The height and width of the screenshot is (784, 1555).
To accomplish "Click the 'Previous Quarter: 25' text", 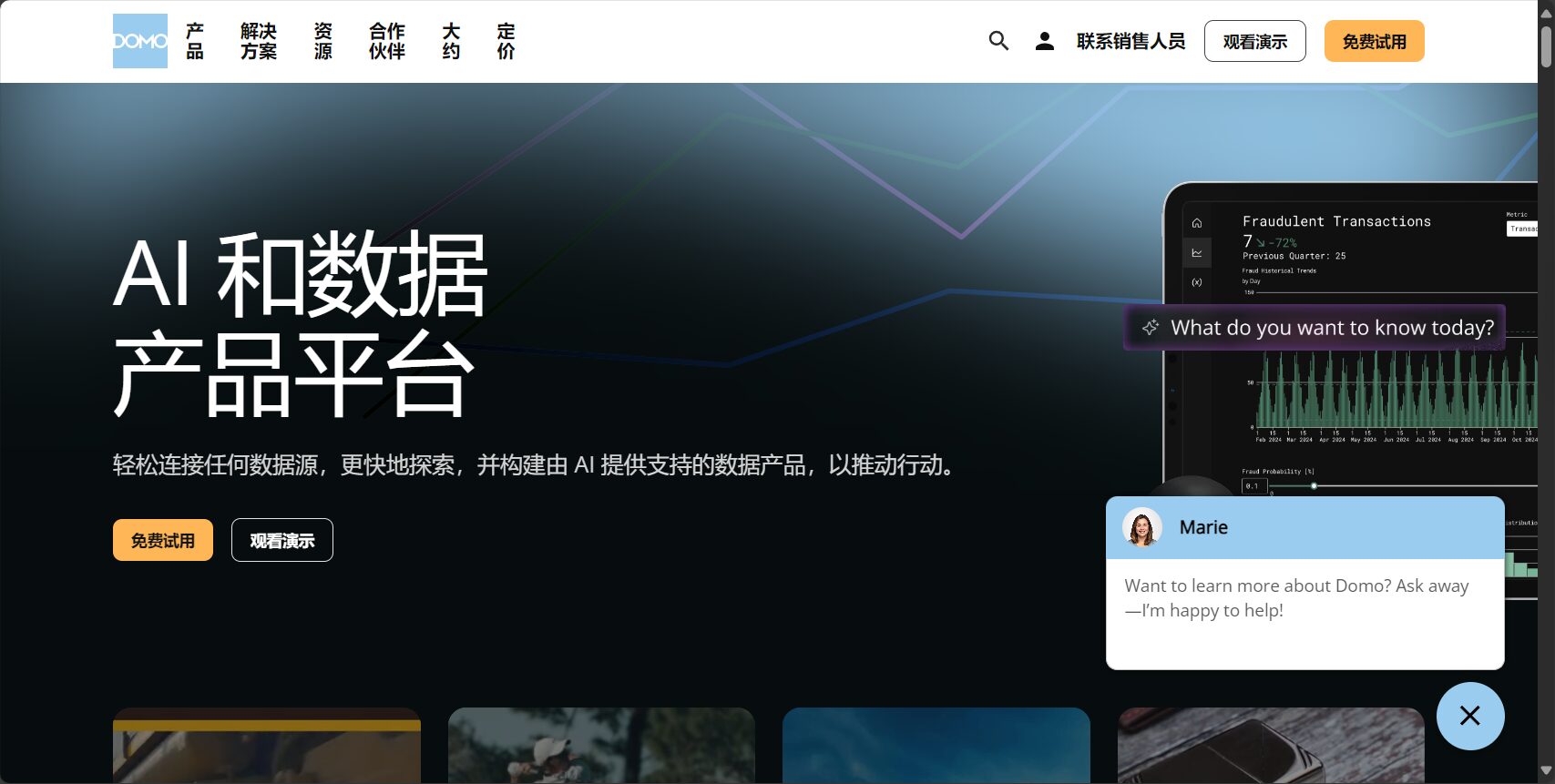I will point(1294,256).
